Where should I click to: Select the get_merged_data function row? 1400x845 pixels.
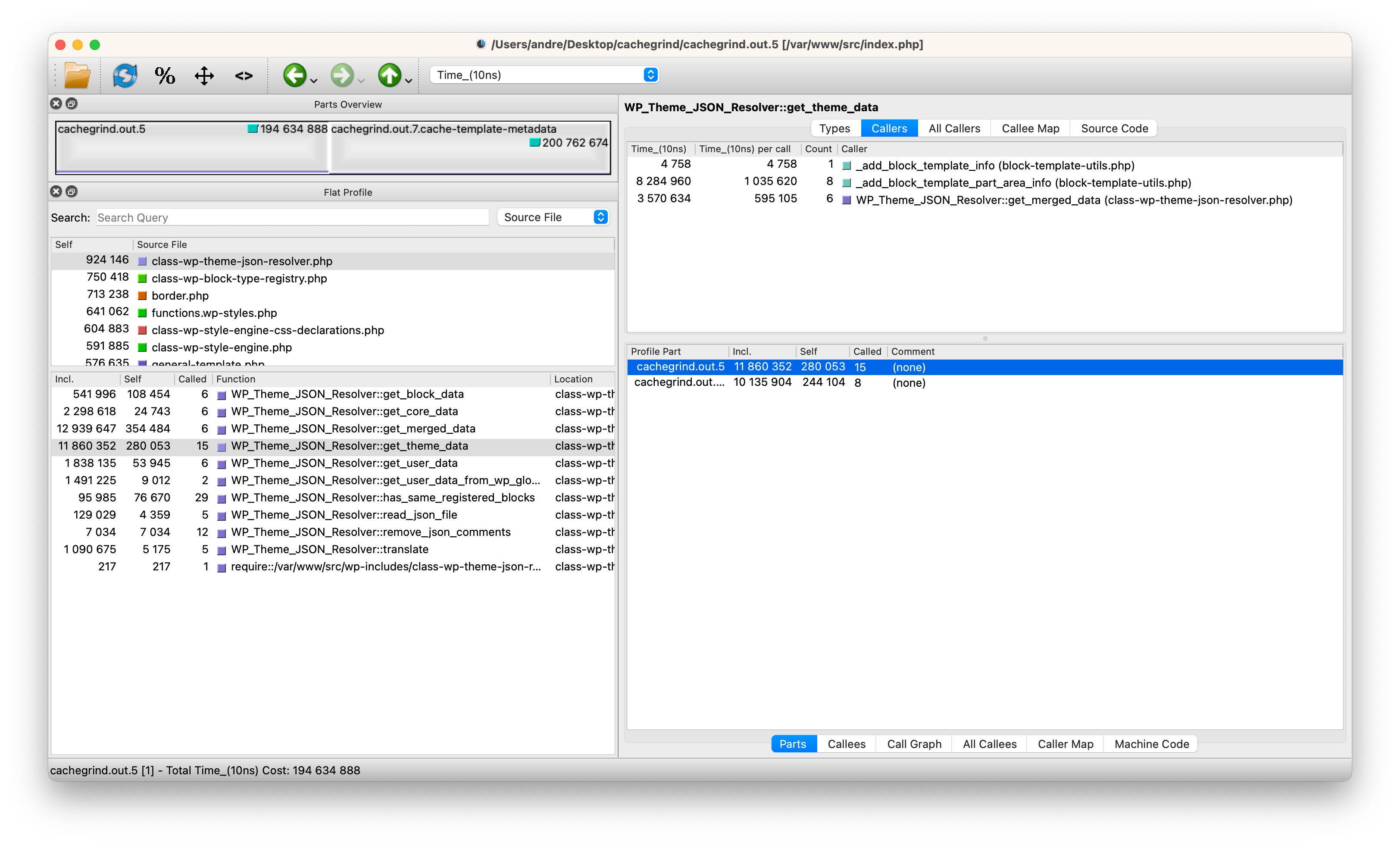click(353, 429)
